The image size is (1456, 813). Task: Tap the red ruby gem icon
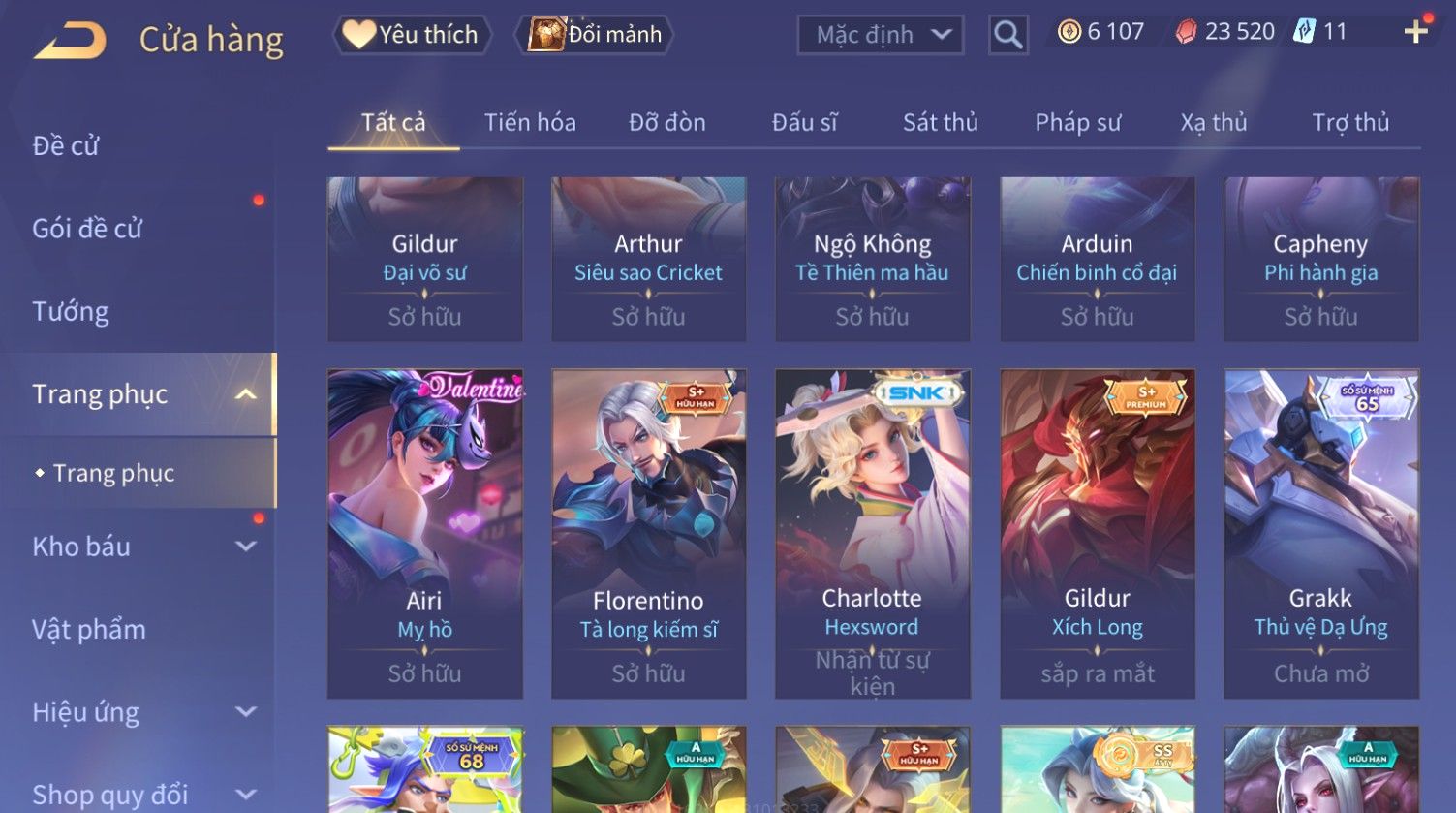click(x=1186, y=32)
